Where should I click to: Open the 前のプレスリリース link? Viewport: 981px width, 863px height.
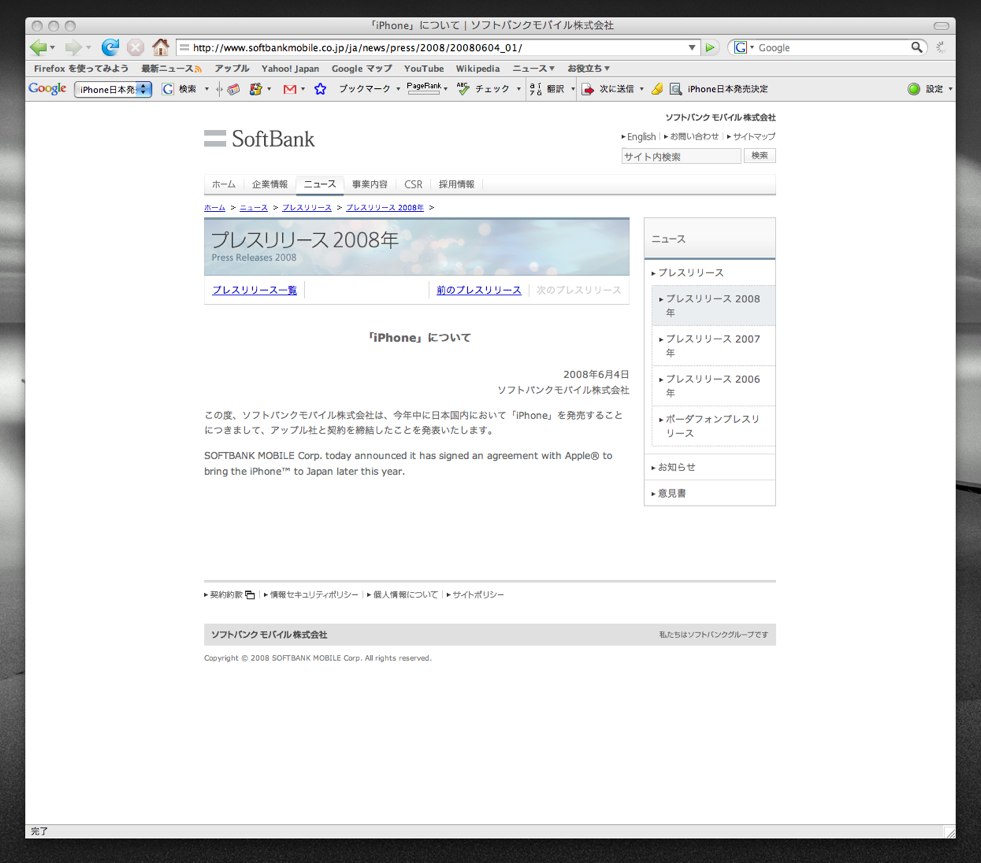pyautogui.click(x=479, y=290)
